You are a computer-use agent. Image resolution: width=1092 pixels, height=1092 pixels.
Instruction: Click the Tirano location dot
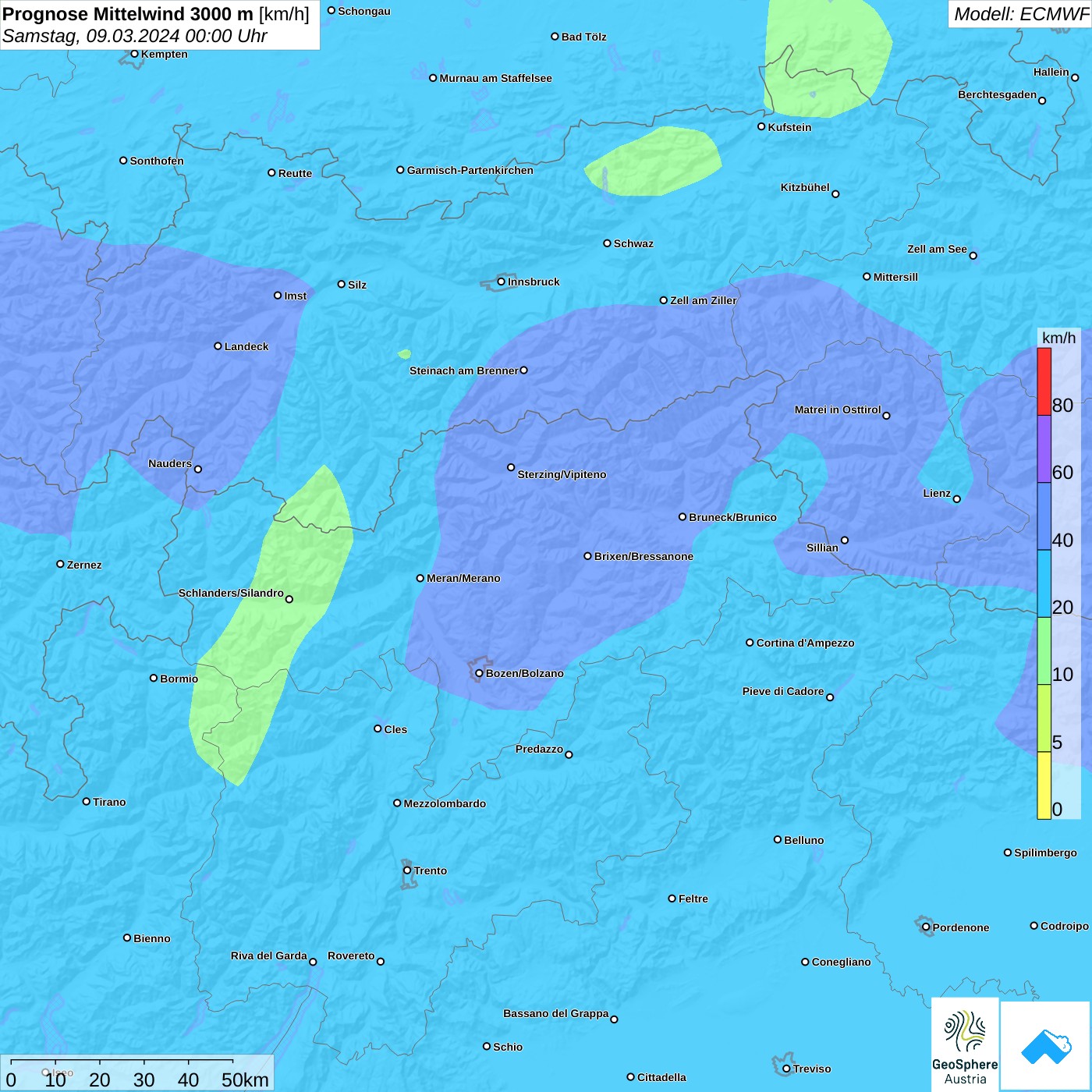[87, 801]
